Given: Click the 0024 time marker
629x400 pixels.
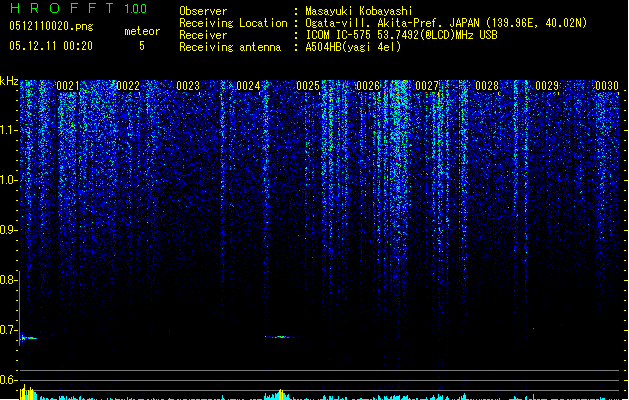Looking at the screenshot, I should pos(248,86).
